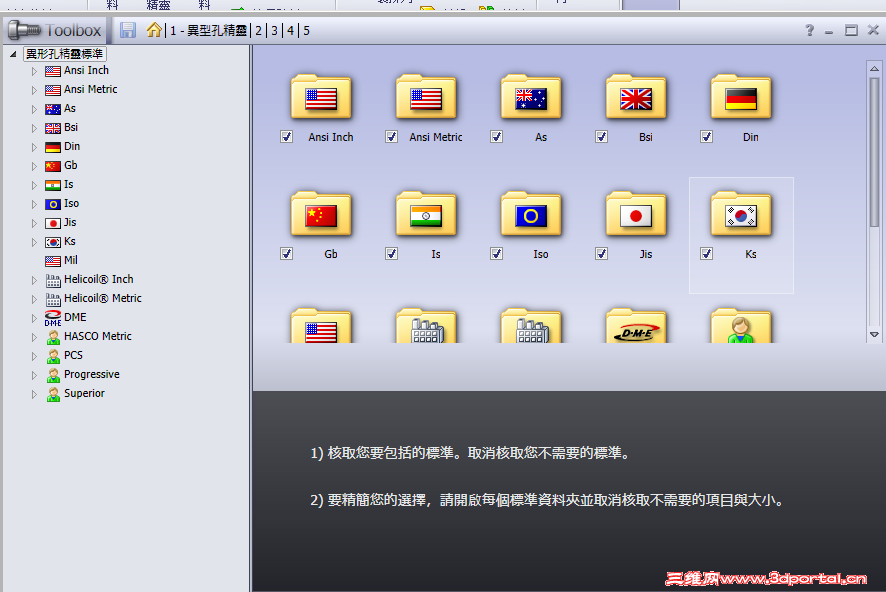Click the standards grid scrollbar thumb
This screenshot has width=886, height=592.
[x=874, y=151]
